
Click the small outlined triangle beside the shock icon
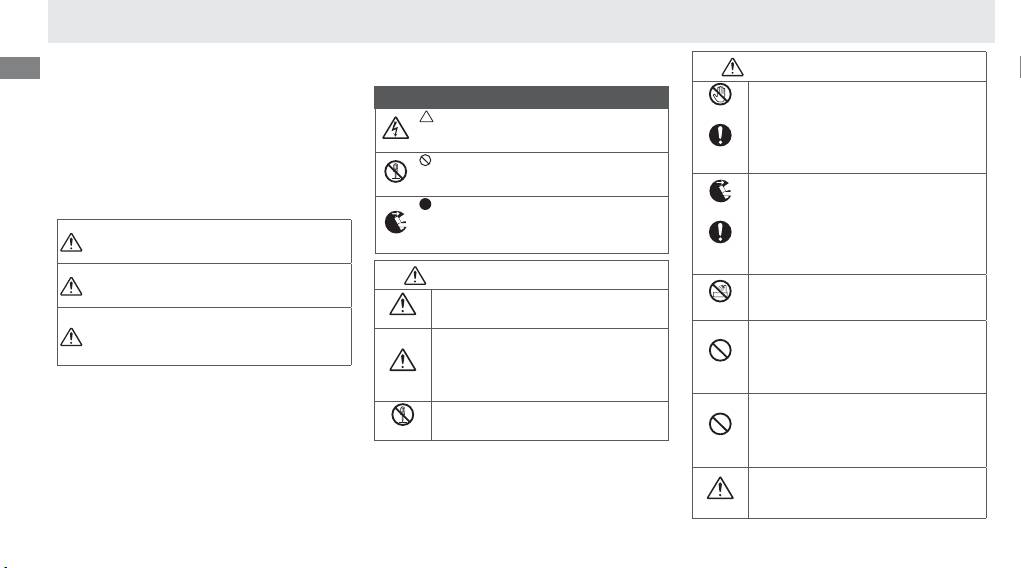pos(425,117)
